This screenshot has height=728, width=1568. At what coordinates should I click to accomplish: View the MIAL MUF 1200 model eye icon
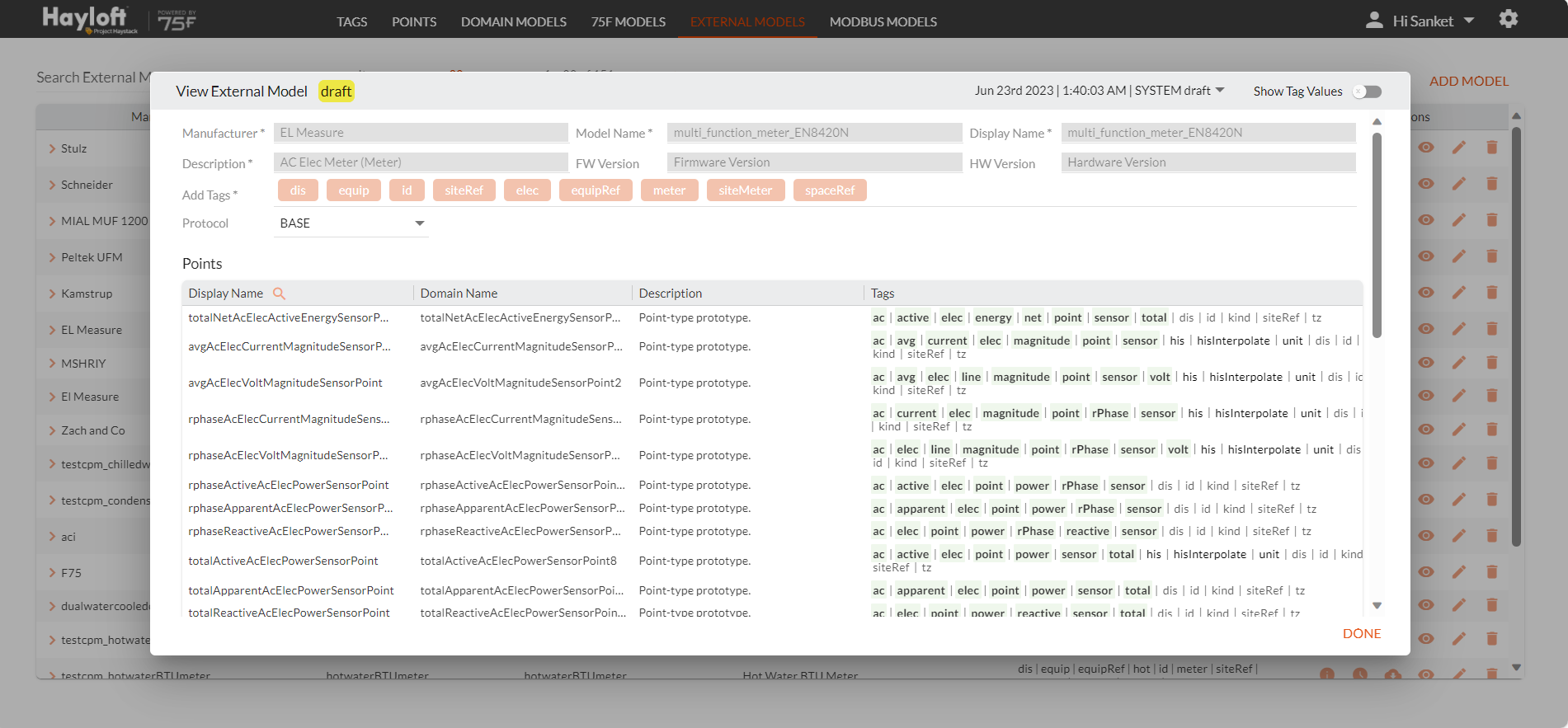(1426, 220)
